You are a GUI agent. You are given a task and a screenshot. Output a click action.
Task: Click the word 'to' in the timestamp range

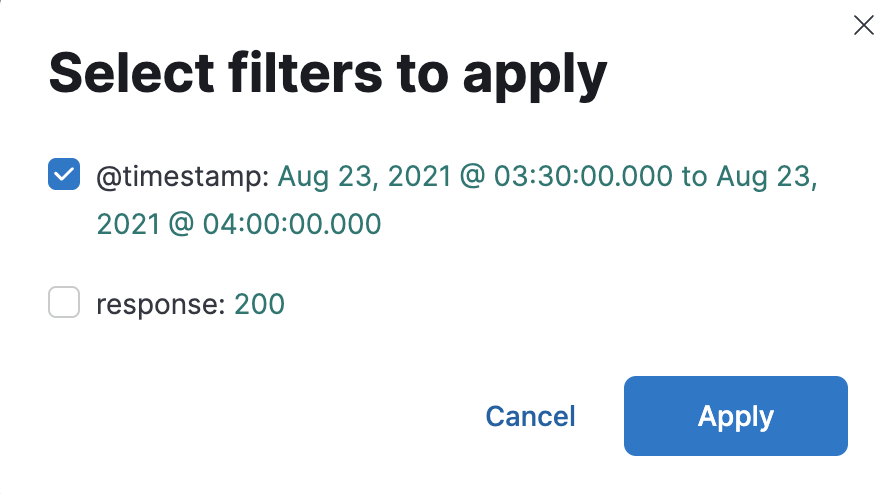coord(694,177)
